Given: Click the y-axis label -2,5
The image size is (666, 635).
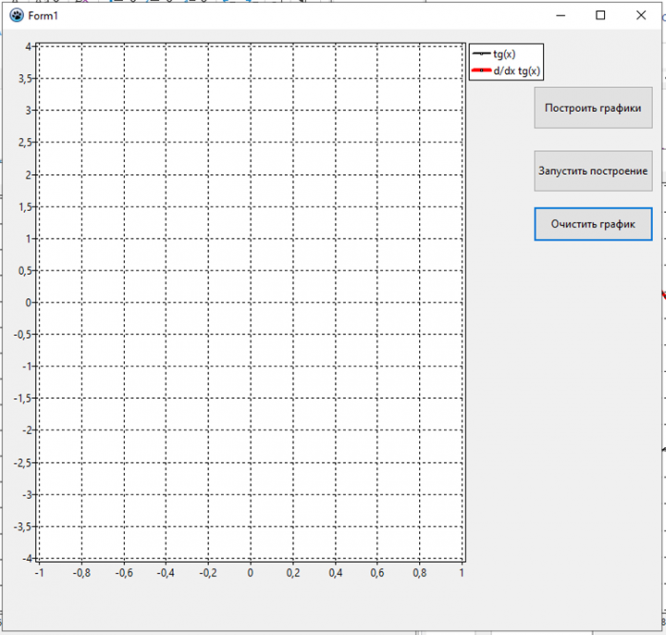Looking at the screenshot, I should tap(23, 462).
